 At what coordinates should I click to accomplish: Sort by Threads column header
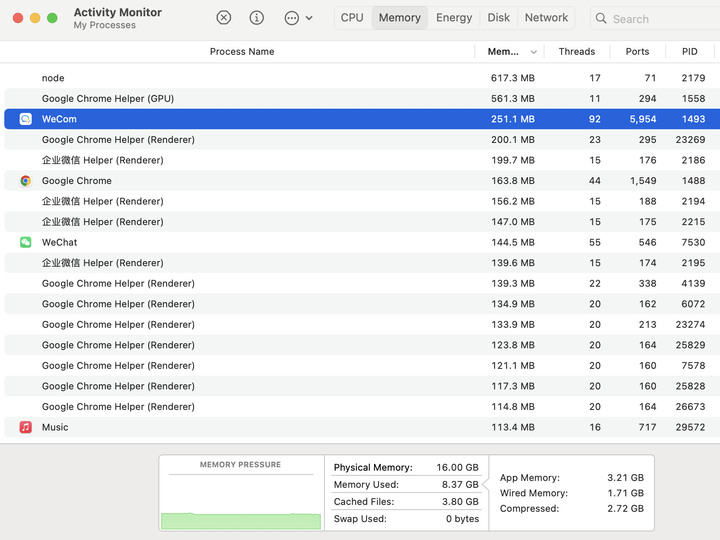coord(577,51)
